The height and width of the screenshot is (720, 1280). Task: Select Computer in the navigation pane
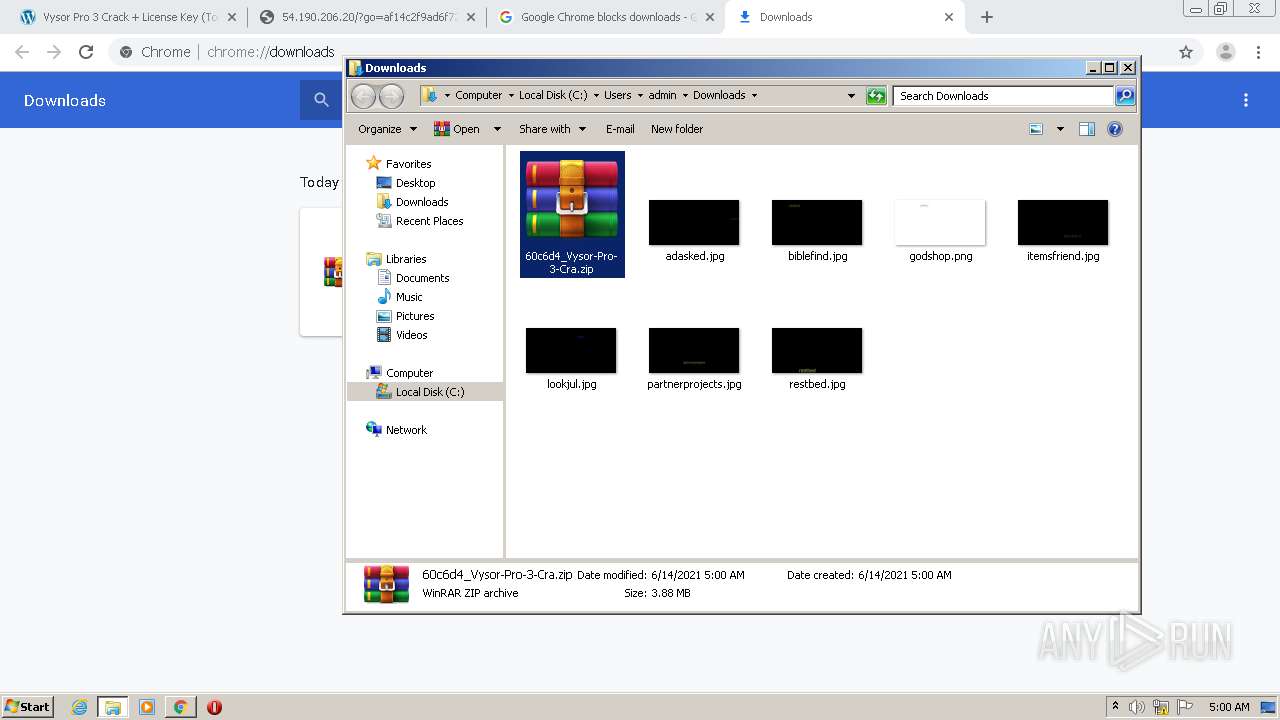point(409,373)
